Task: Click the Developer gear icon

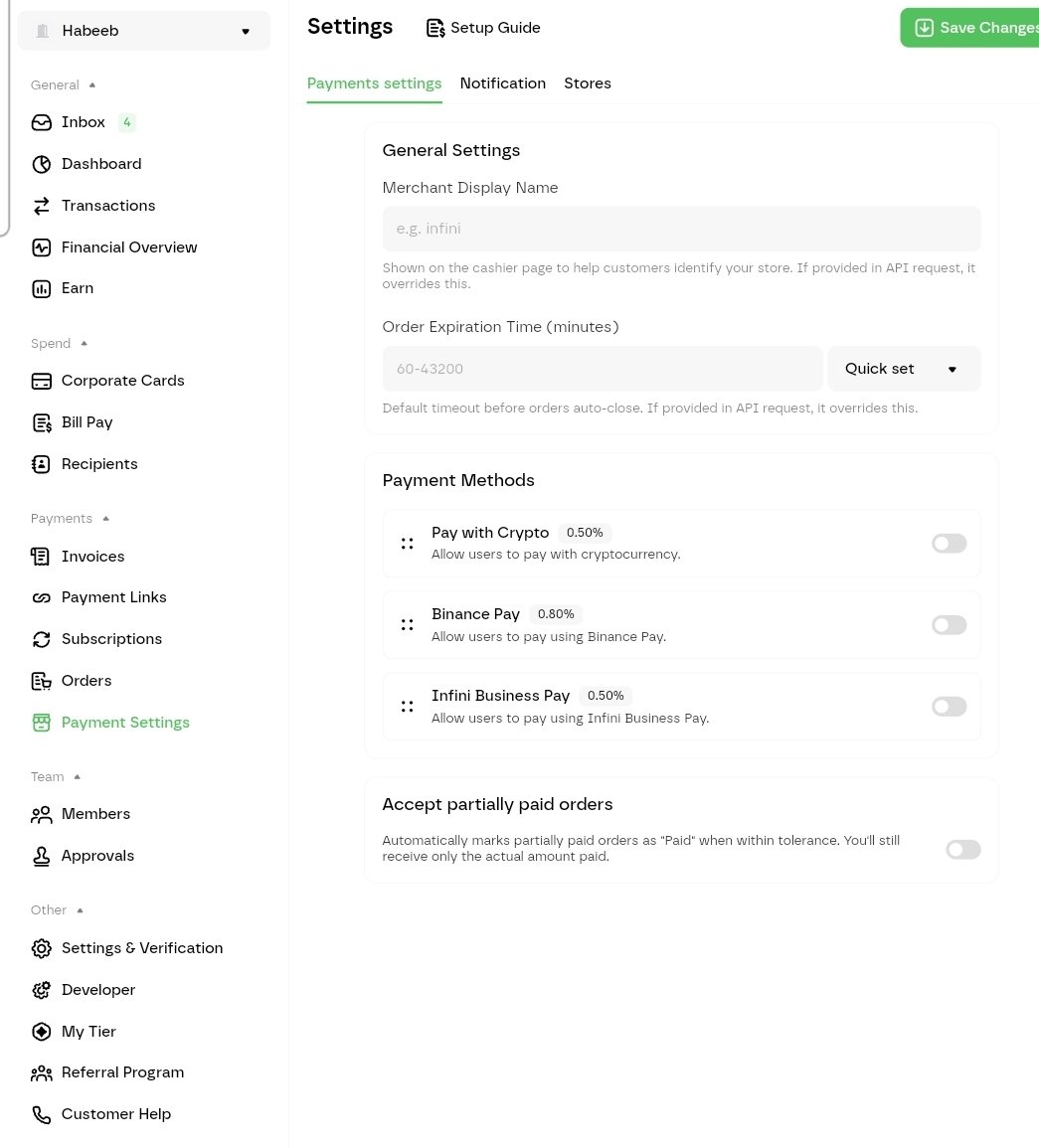Action: coord(42,990)
